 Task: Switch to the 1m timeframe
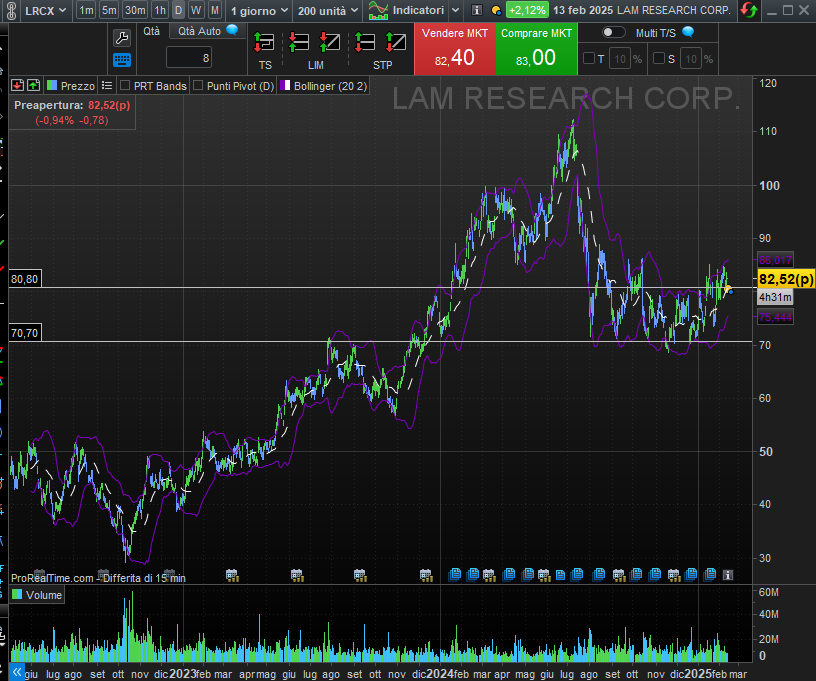[86, 10]
